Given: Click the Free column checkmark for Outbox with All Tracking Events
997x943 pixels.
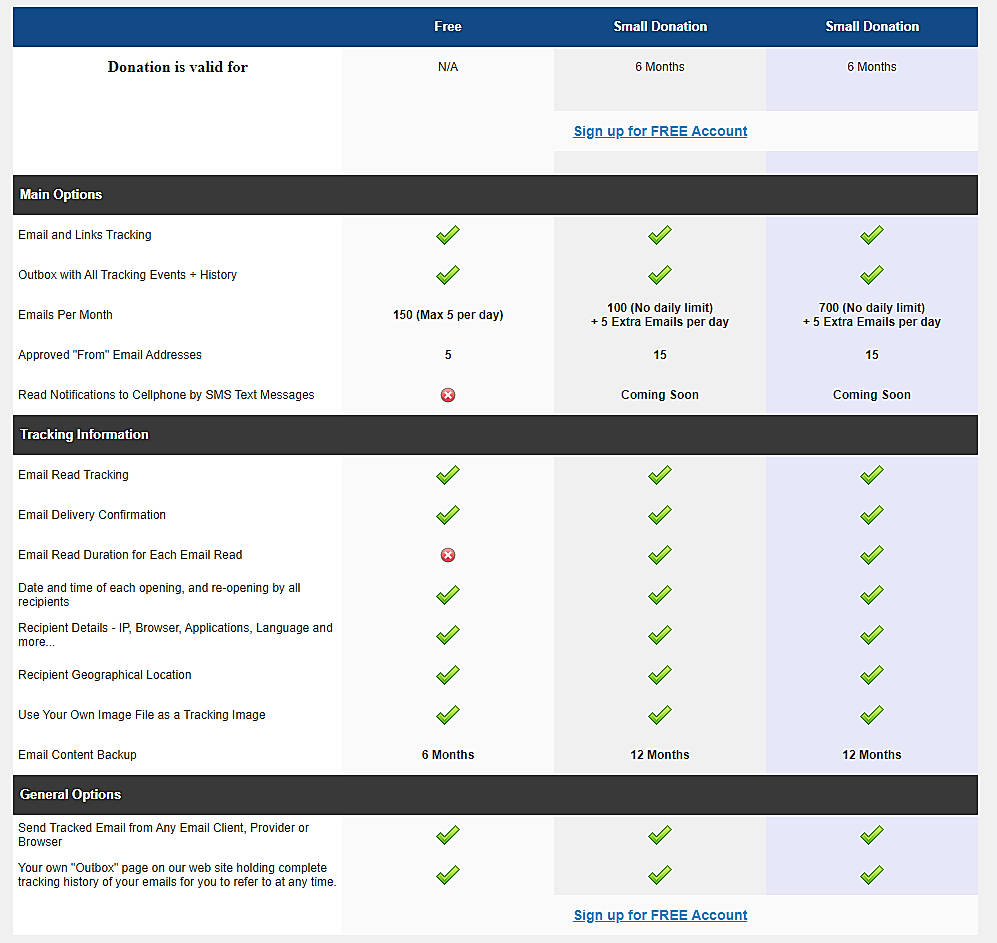Looking at the screenshot, I should [x=448, y=275].
